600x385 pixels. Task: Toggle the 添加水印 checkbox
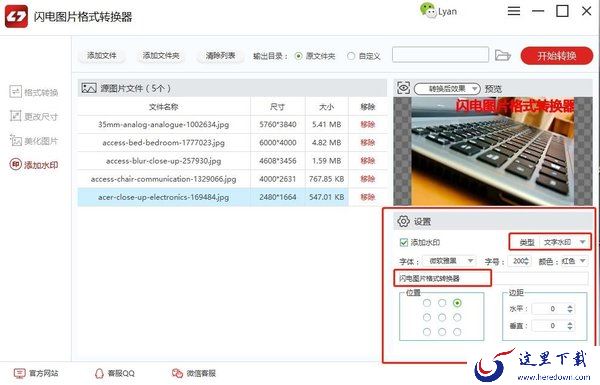point(404,242)
